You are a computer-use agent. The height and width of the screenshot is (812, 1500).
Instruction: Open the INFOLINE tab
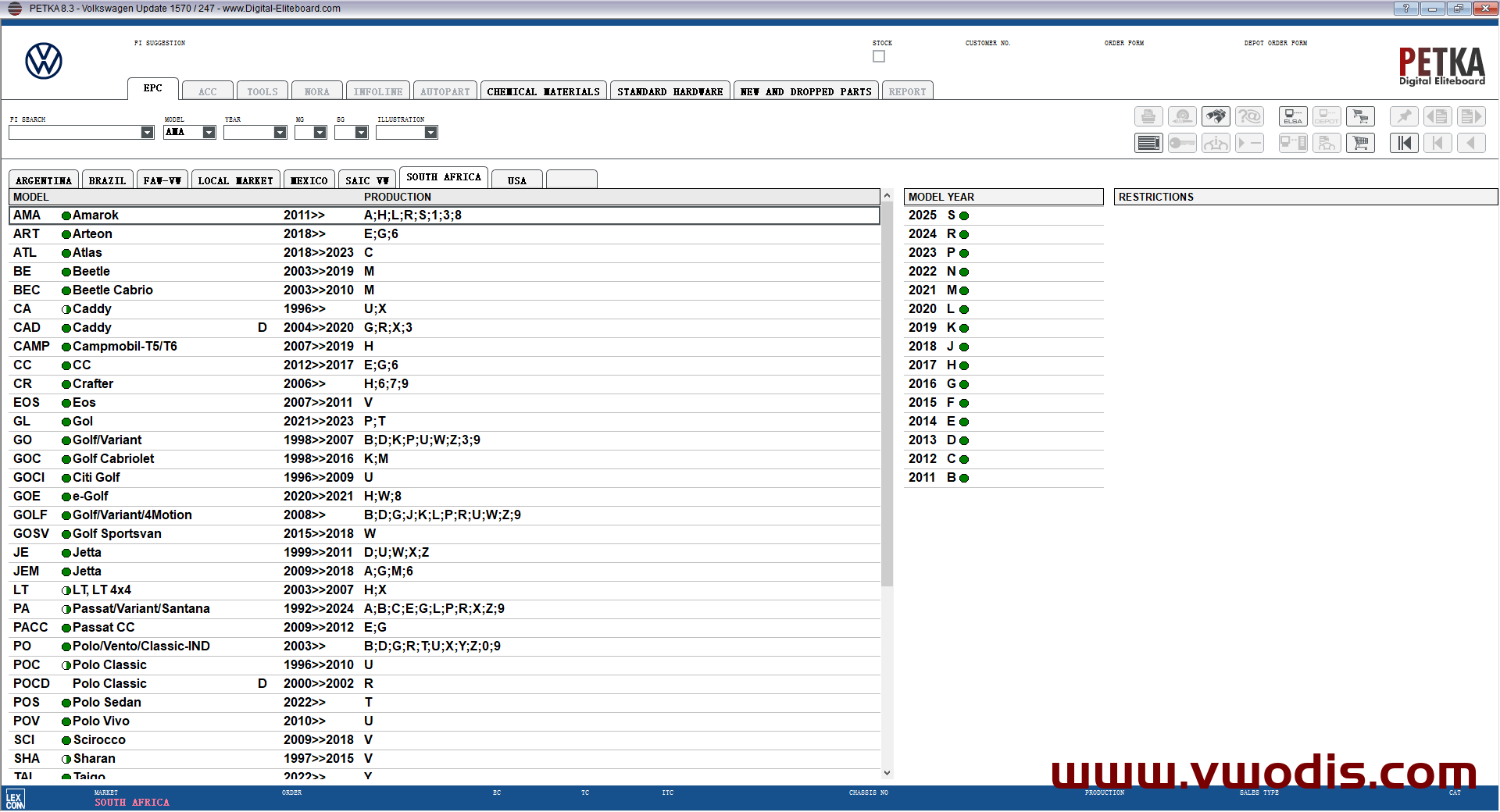377,91
